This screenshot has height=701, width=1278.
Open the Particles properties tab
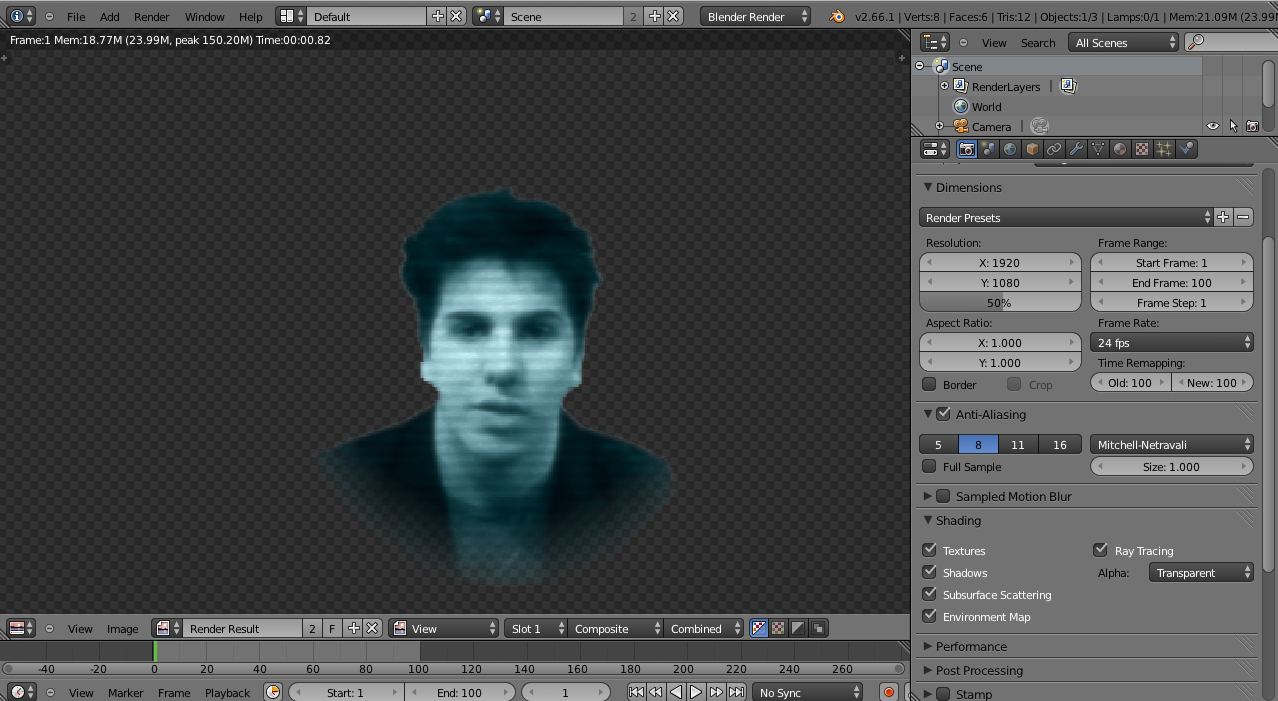click(x=1164, y=149)
